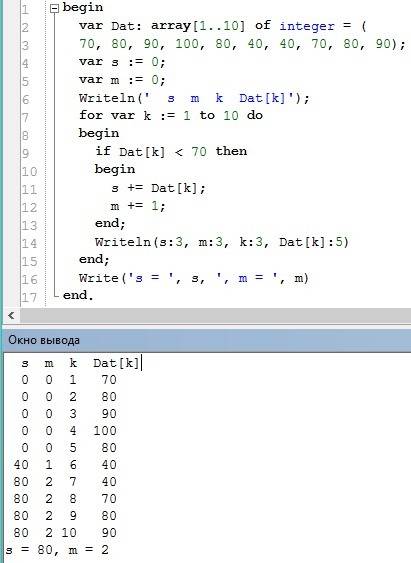Click the result line 's = 80, m = 2'
The image size is (411, 563).
(x=57, y=550)
